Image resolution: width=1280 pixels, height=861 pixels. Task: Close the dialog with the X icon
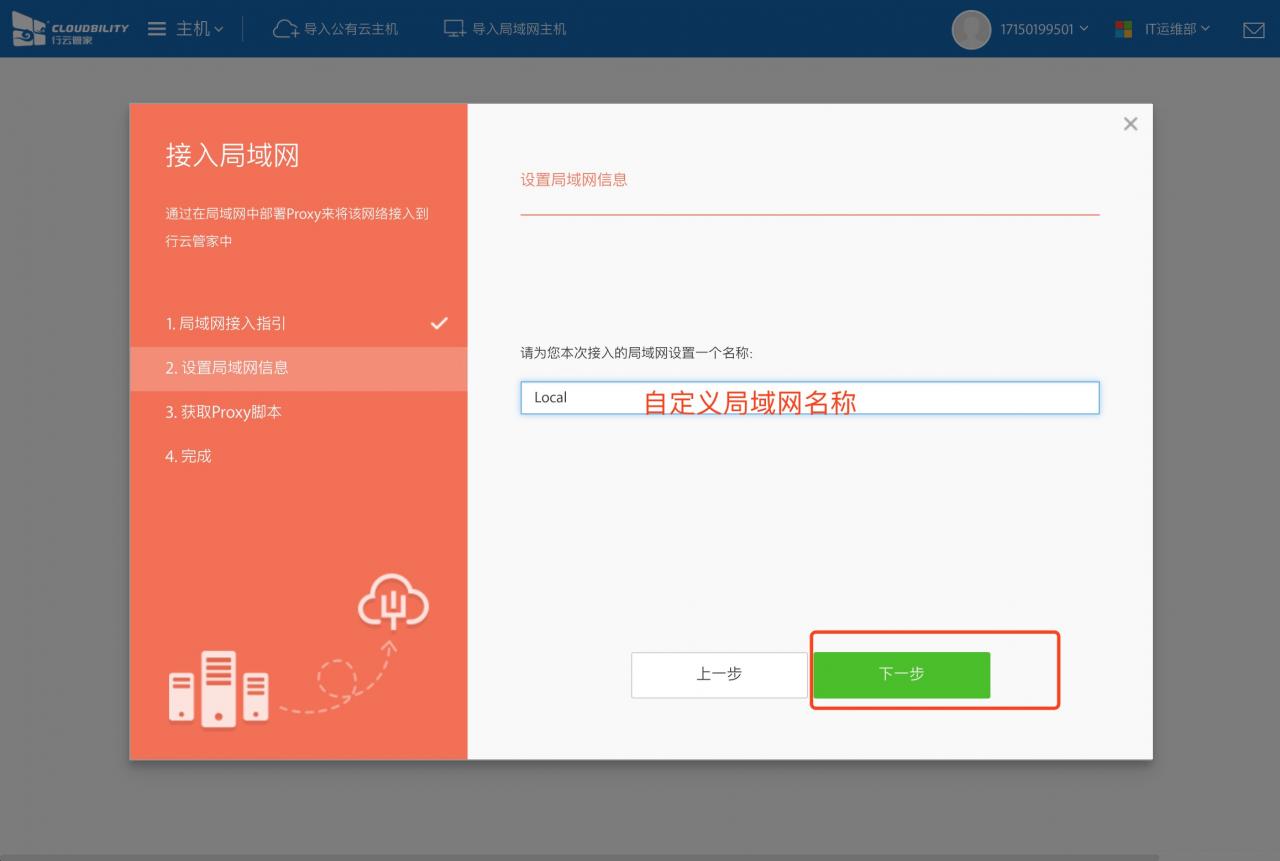[x=1130, y=124]
